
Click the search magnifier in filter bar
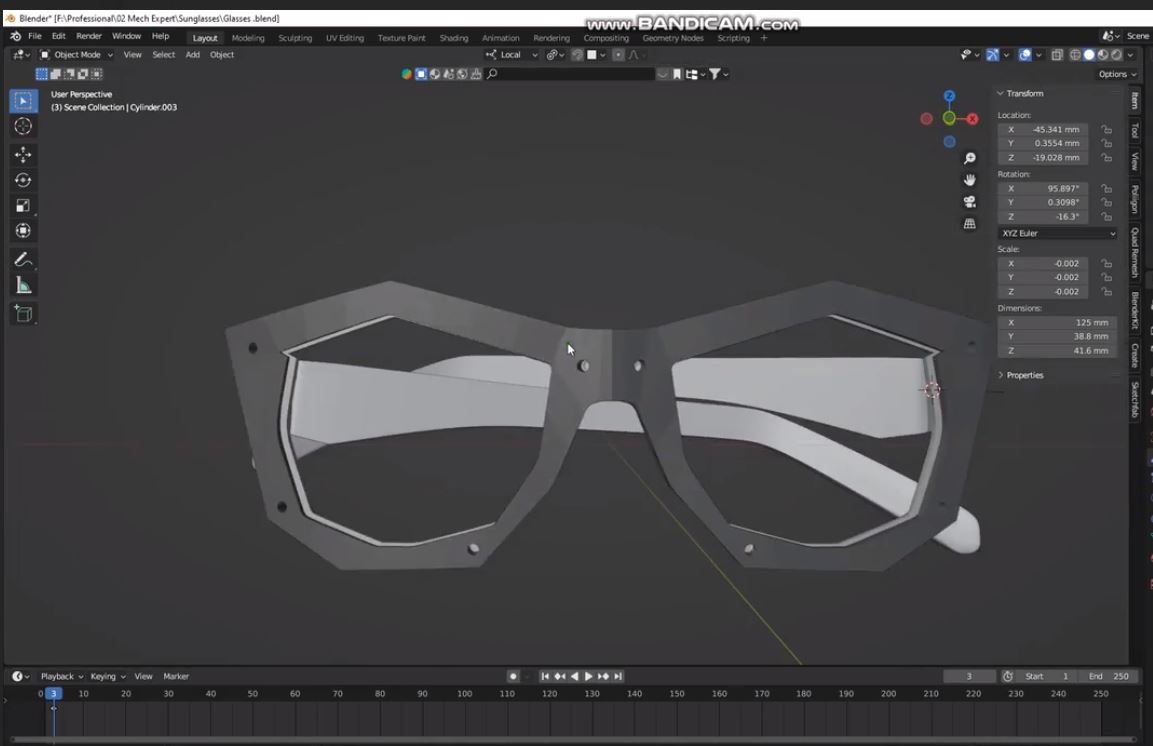pos(493,74)
